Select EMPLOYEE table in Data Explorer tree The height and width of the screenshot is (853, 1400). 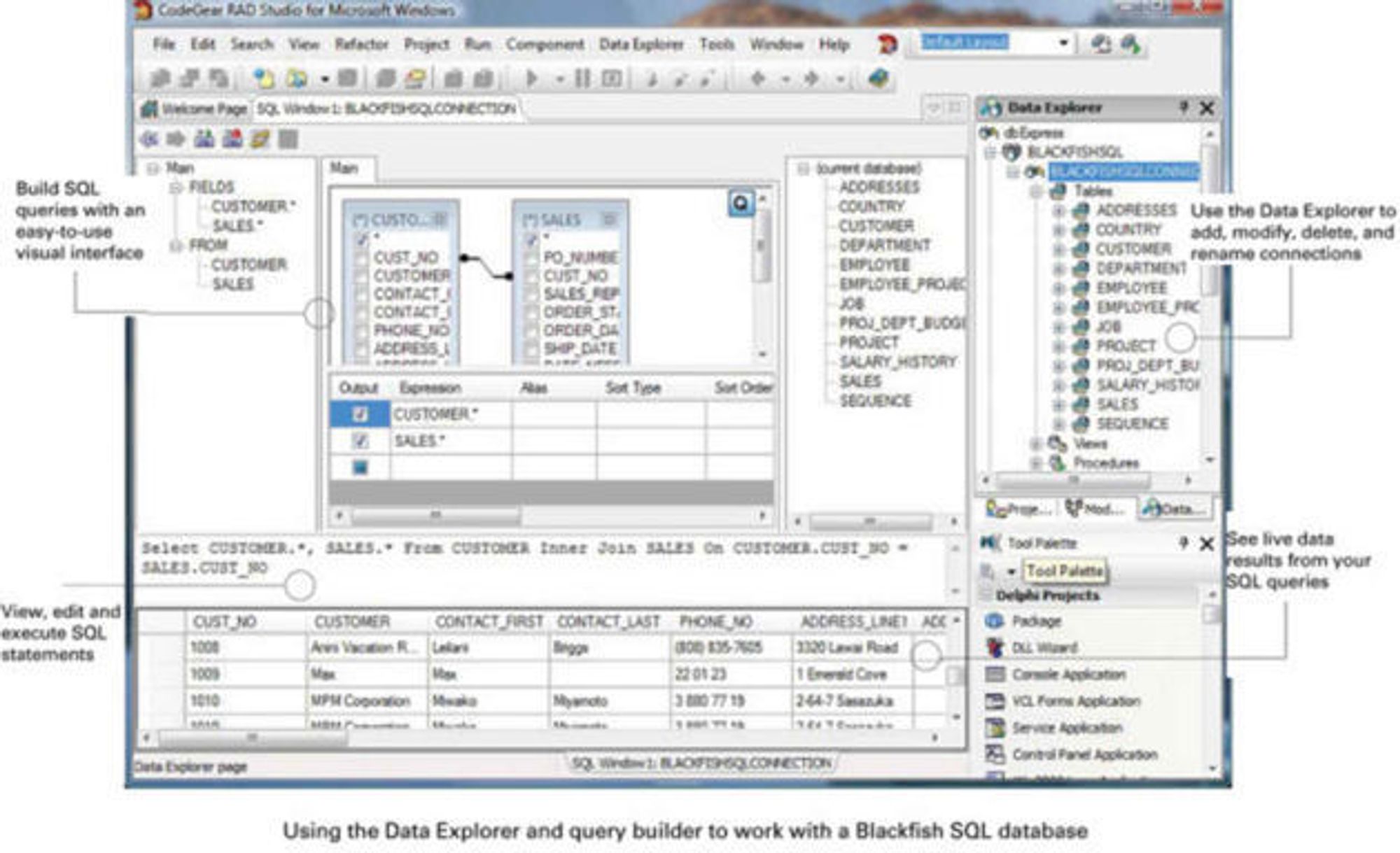pyautogui.click(x=1131, y=288)
